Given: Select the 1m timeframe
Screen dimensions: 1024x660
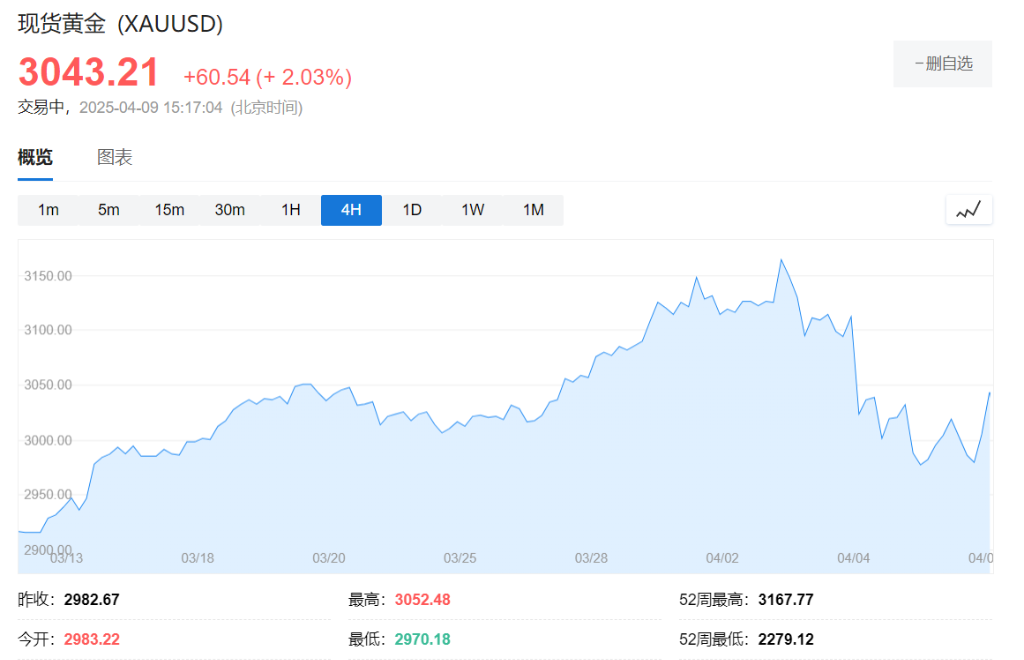Looking at the screenshot, I should (48, 210).
